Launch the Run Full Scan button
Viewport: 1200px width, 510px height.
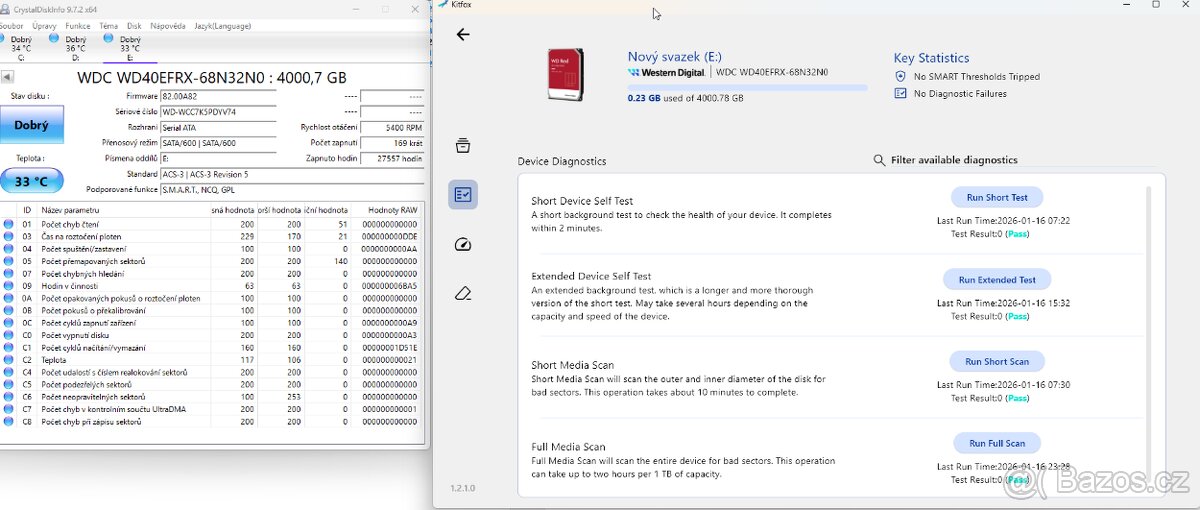(x=995, y=443)
